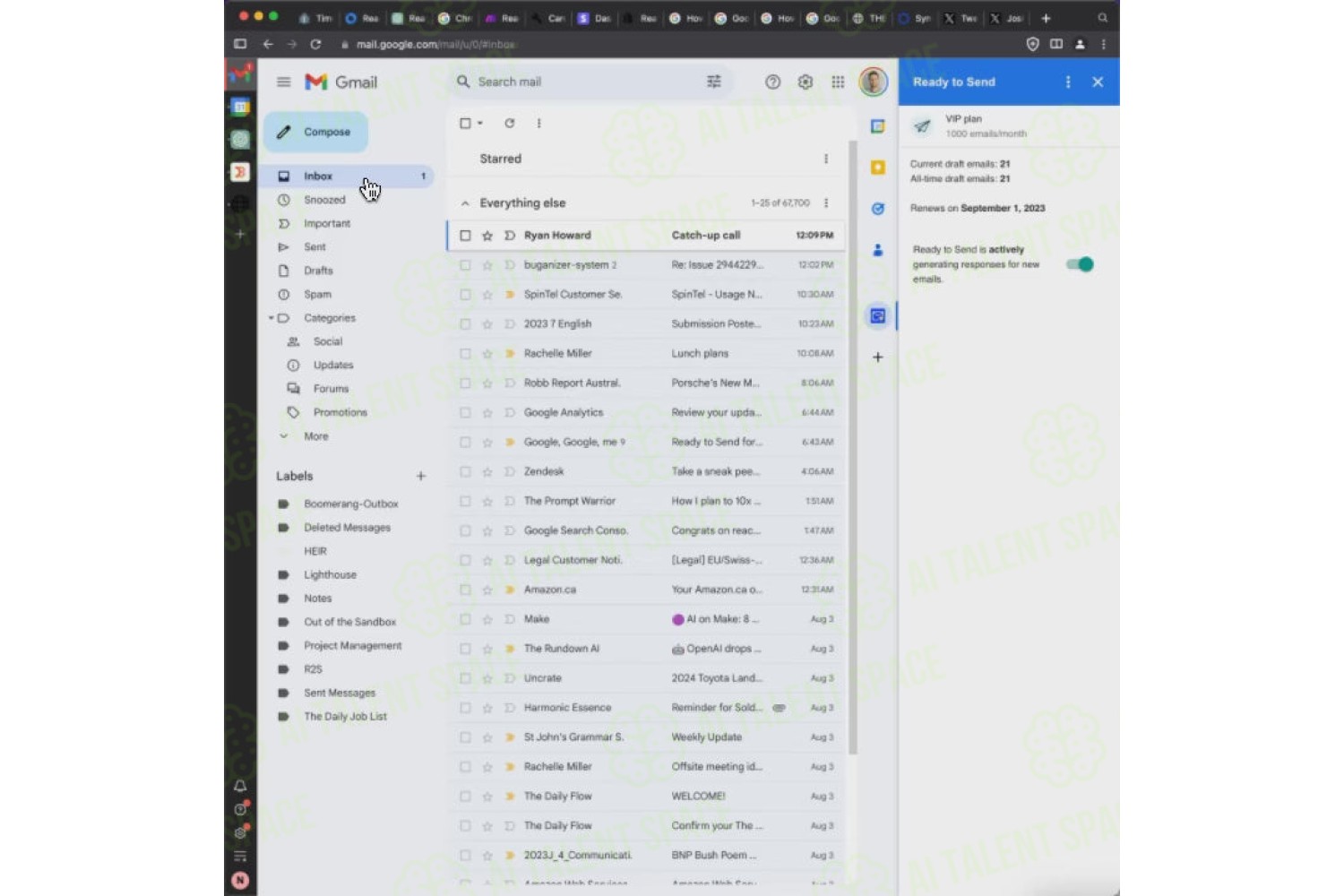This screenshot has height=896, width=1344.
Task: Go back in browser toolbar
Action: (x=267, y=44)
